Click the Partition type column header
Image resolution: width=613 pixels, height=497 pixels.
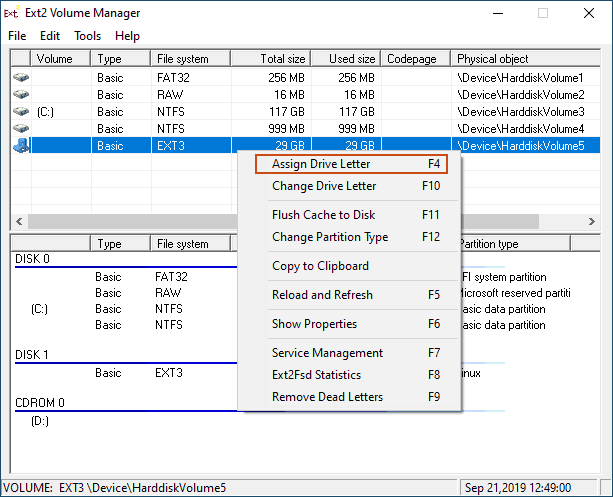(515, 244)
